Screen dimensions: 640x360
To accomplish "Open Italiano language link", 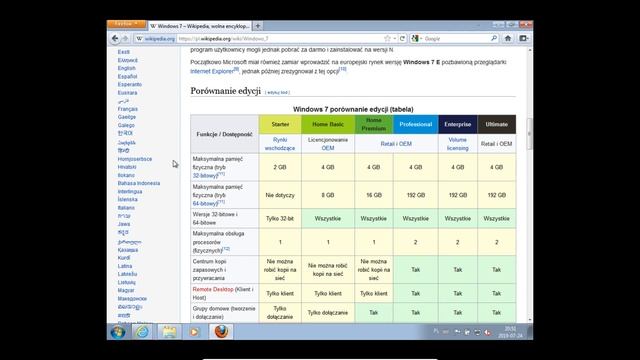I will (x=126, y=208).
